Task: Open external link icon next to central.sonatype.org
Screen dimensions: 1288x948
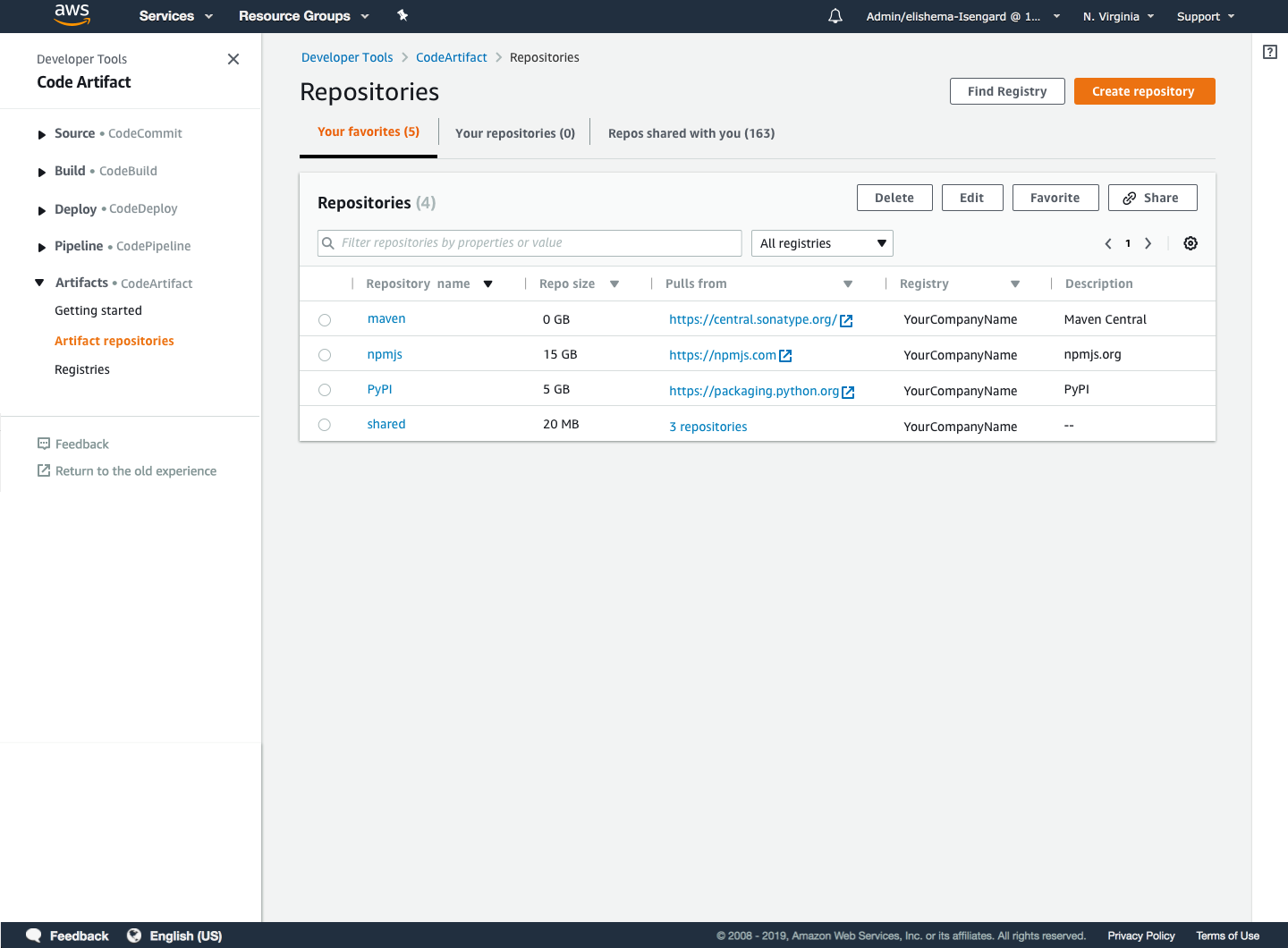Action: coord(846,320)
